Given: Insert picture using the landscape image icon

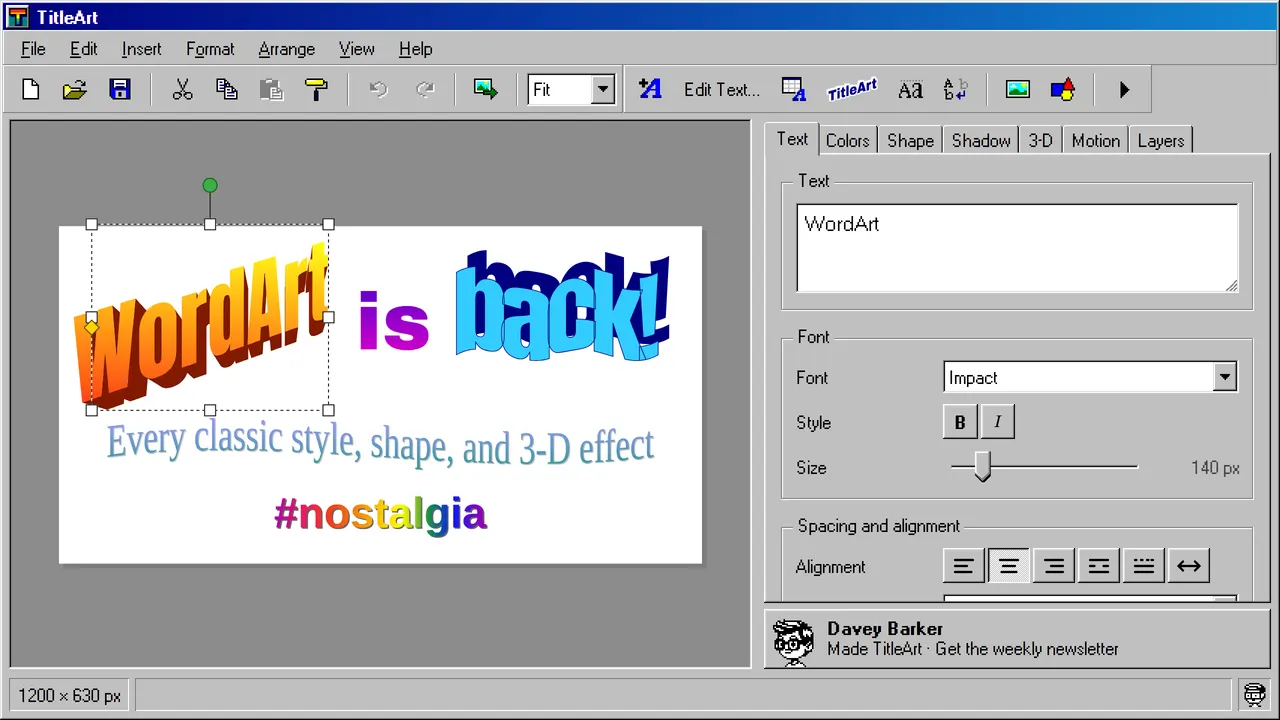Looking at the screenshot, I should (x=1018, y=90).
